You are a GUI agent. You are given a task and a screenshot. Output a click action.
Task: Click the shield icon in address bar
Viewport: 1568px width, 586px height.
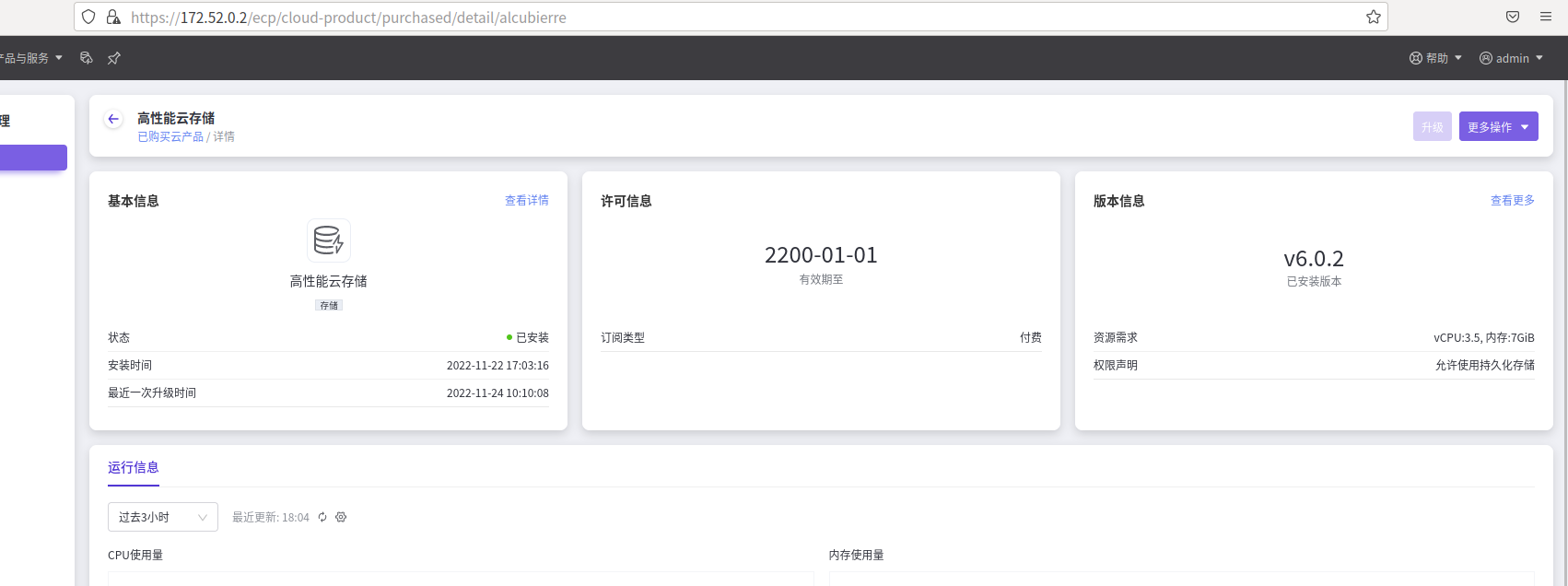(88, 17)
